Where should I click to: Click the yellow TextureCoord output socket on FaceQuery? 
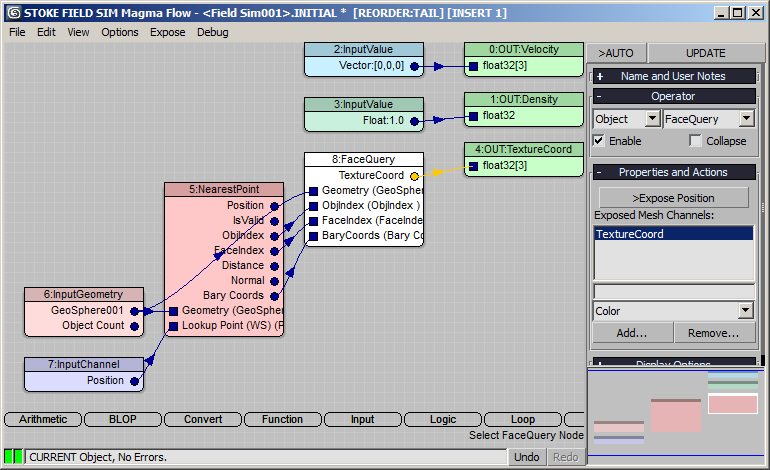click(414, 176)
